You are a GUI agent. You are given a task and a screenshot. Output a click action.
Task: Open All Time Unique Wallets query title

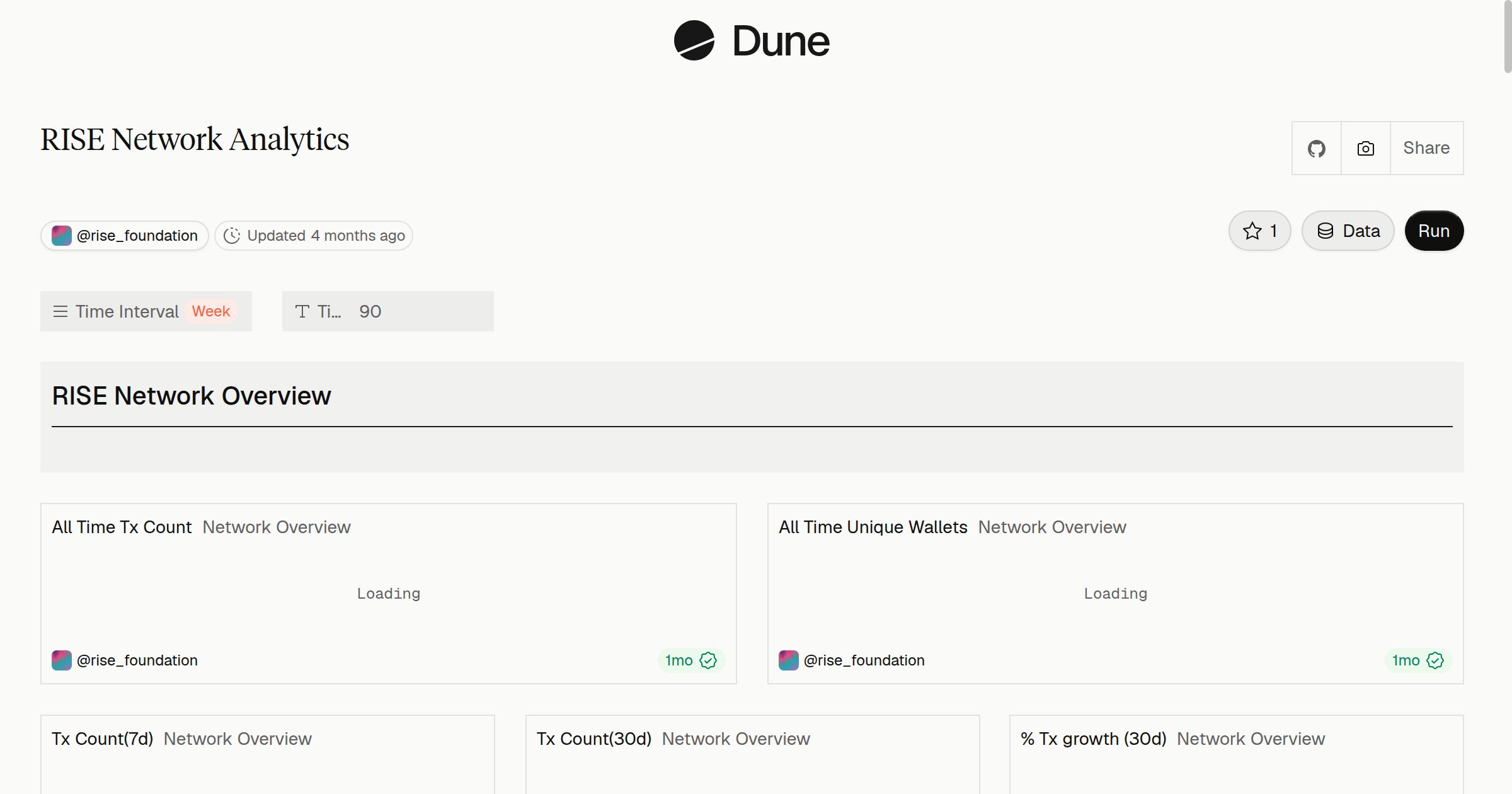pyautogui.click(x=873, y=527)
